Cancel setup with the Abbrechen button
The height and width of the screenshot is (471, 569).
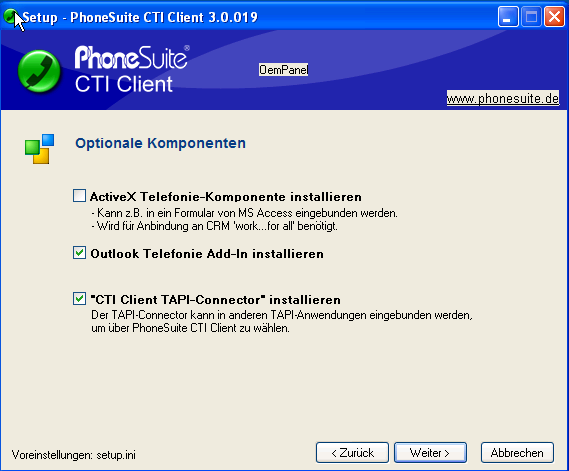517,452
